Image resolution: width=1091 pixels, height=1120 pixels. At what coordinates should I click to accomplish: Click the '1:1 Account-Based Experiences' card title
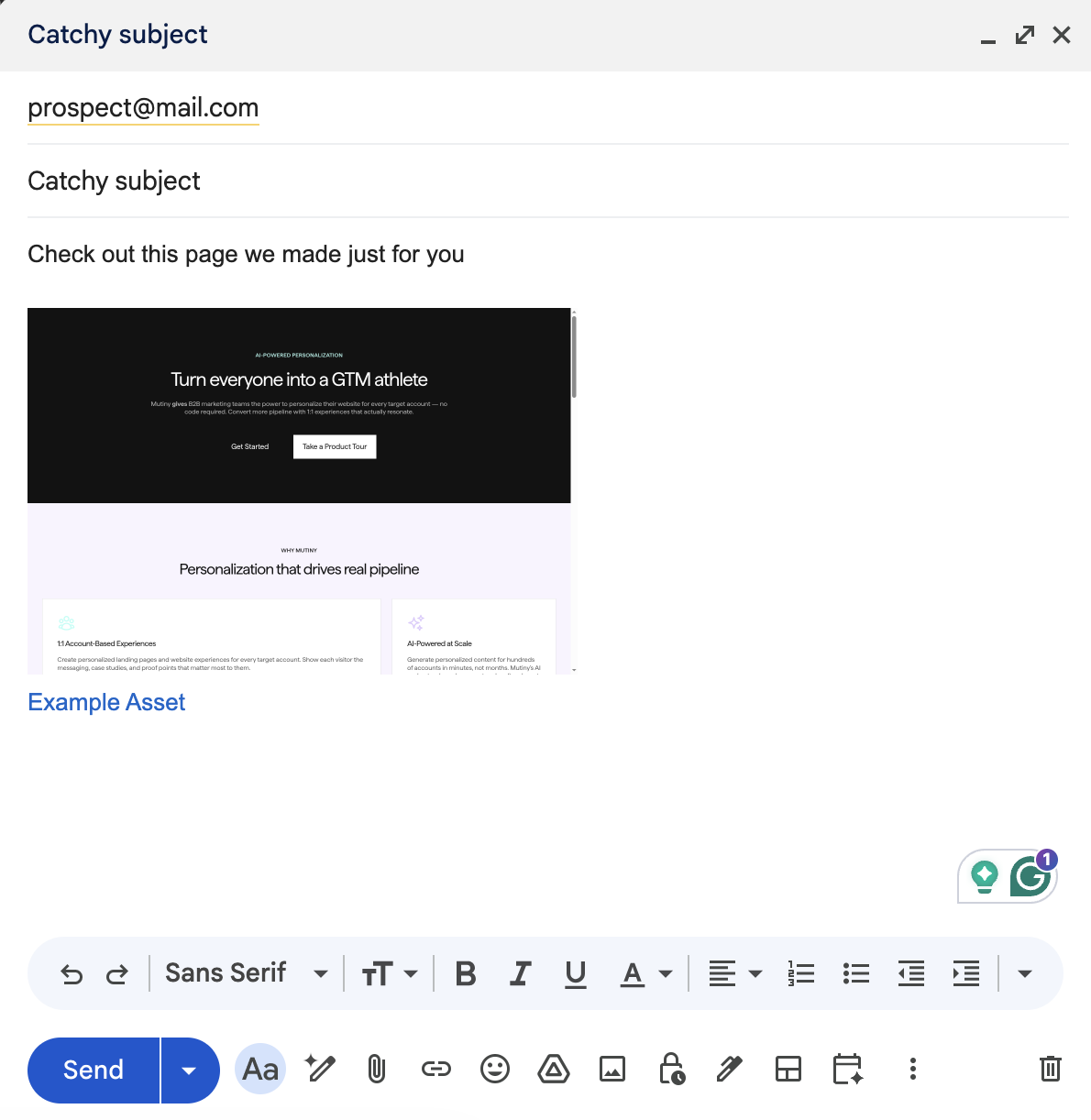click(106, 643)
